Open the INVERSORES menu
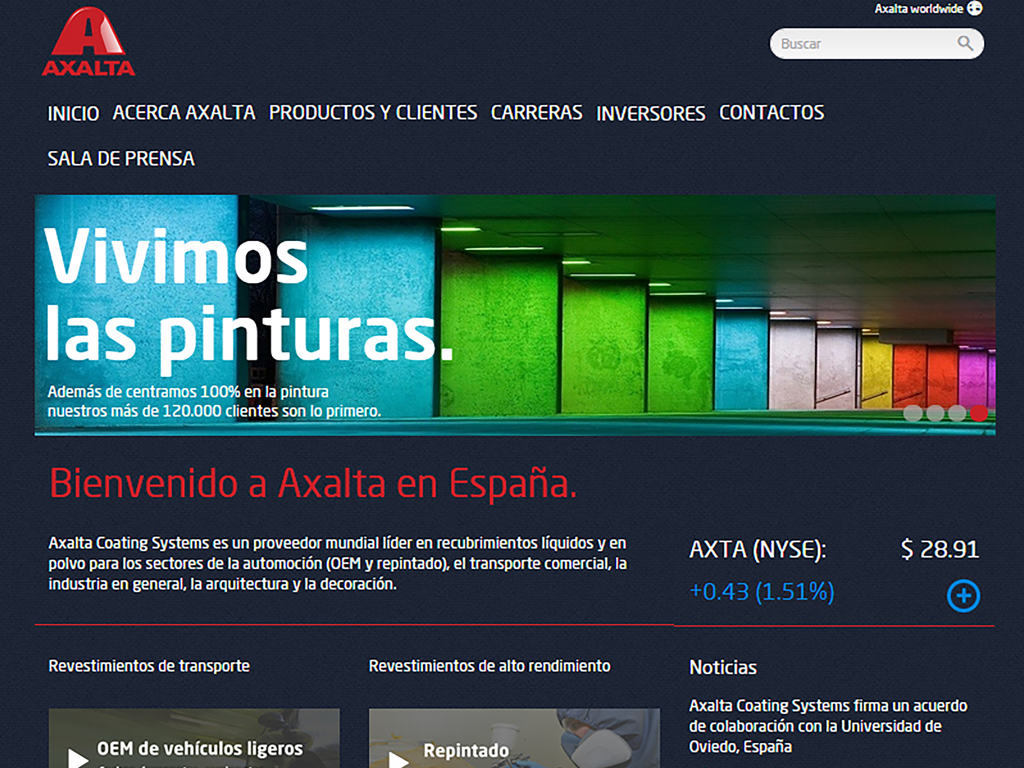1024x768 pixels. point(650,113)
